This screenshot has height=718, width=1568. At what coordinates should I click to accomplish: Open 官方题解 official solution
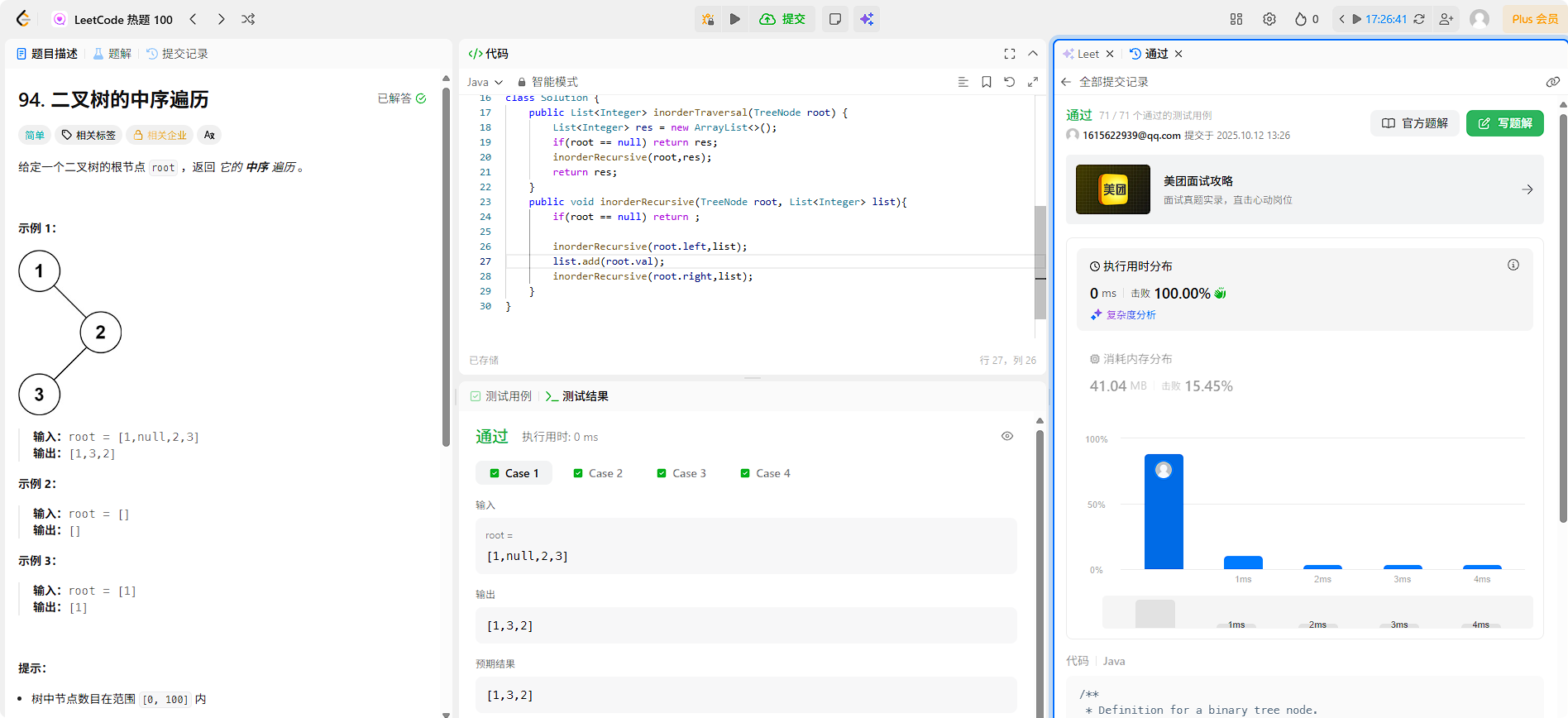tap(1415, 123)
